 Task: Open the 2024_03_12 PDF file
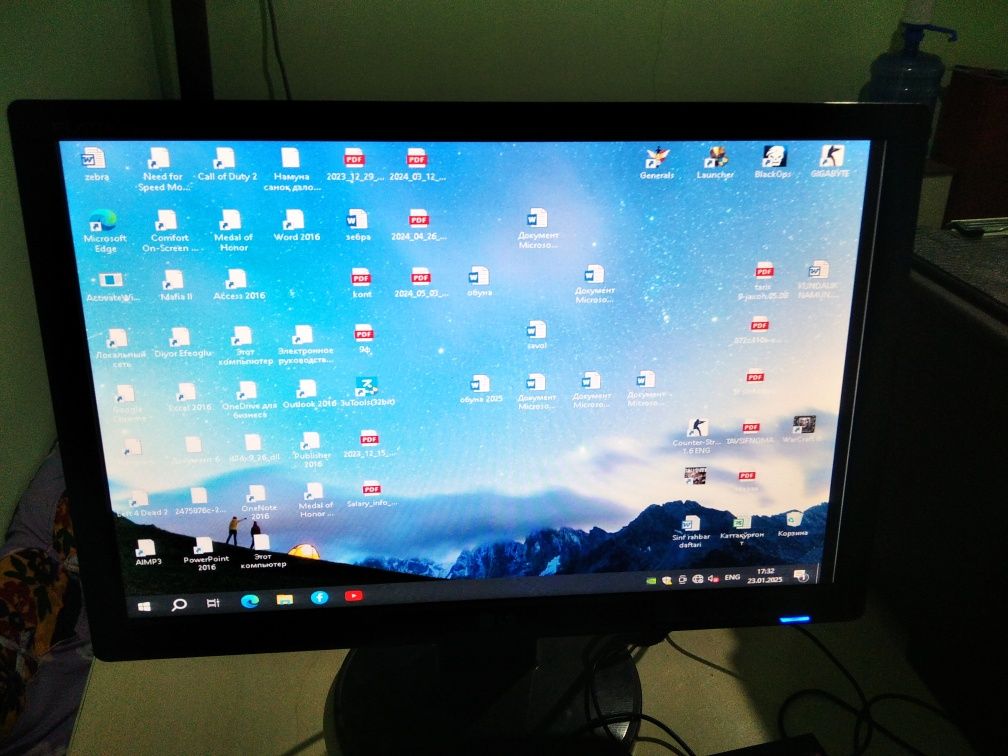tap(417, 165)
